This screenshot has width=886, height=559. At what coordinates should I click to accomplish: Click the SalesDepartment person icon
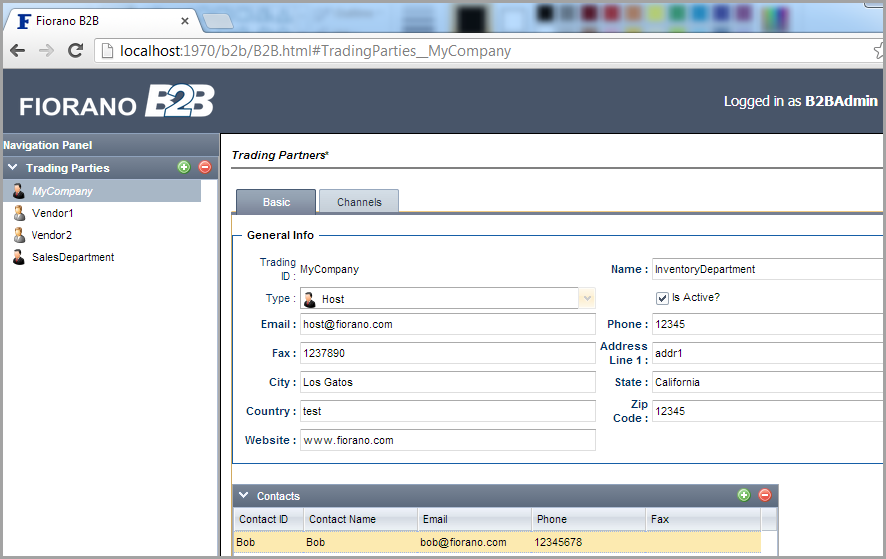pyautogui.click(x=19, y=257)
